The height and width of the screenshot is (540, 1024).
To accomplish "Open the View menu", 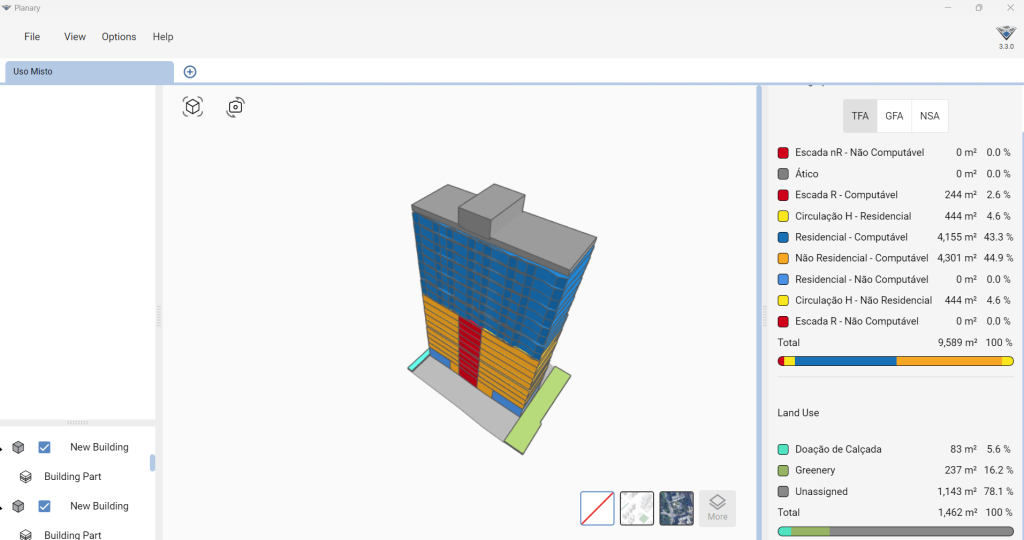I will point(74,37).
